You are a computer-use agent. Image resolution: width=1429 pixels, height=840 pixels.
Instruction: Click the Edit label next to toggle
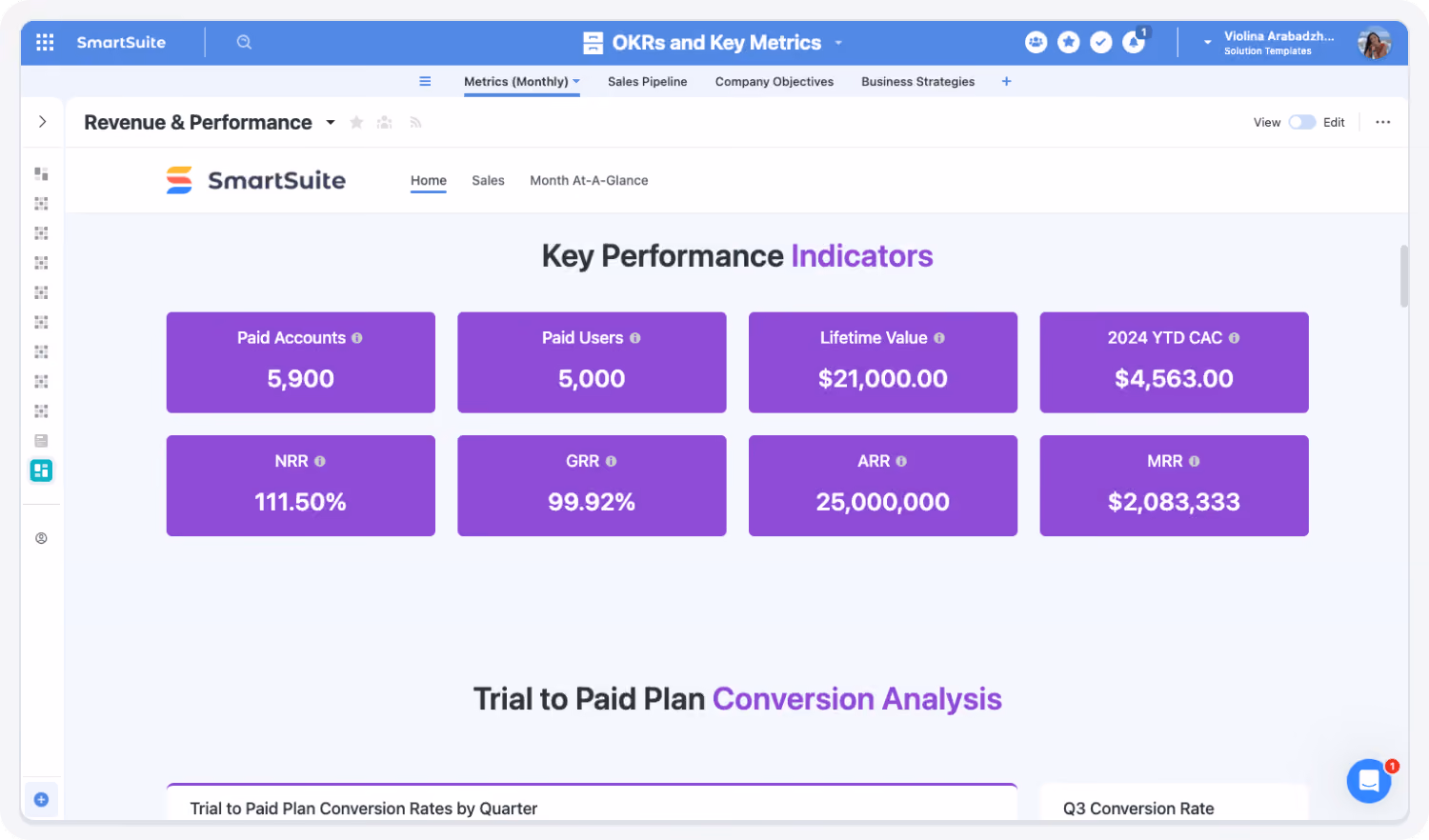coord(1334,122)
